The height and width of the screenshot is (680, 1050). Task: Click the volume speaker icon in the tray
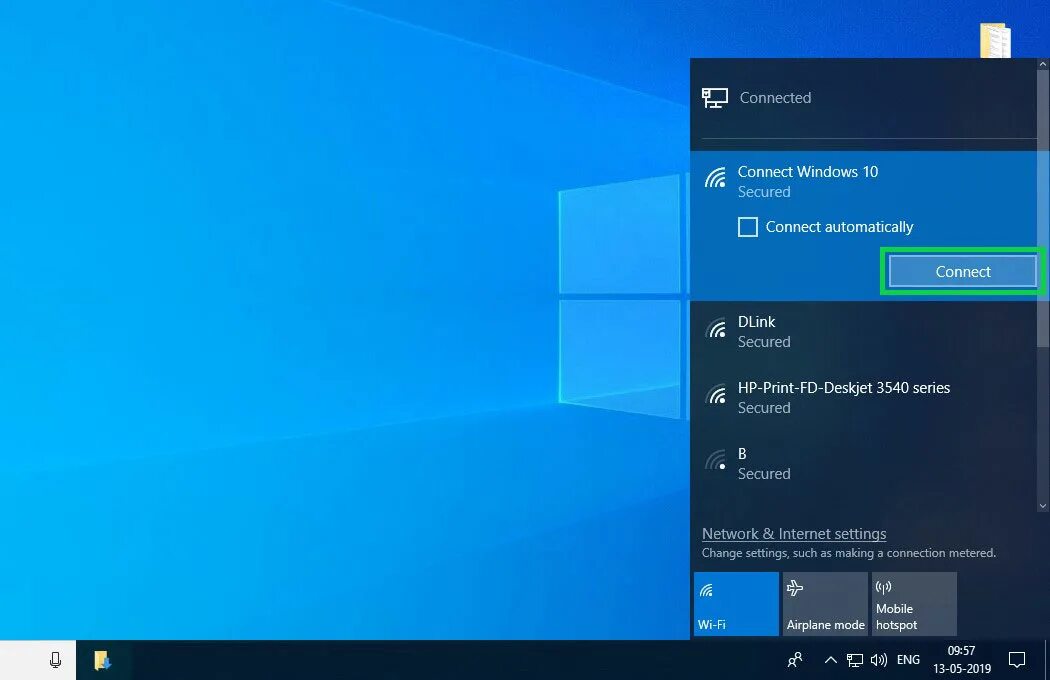(x=879, y=660)
